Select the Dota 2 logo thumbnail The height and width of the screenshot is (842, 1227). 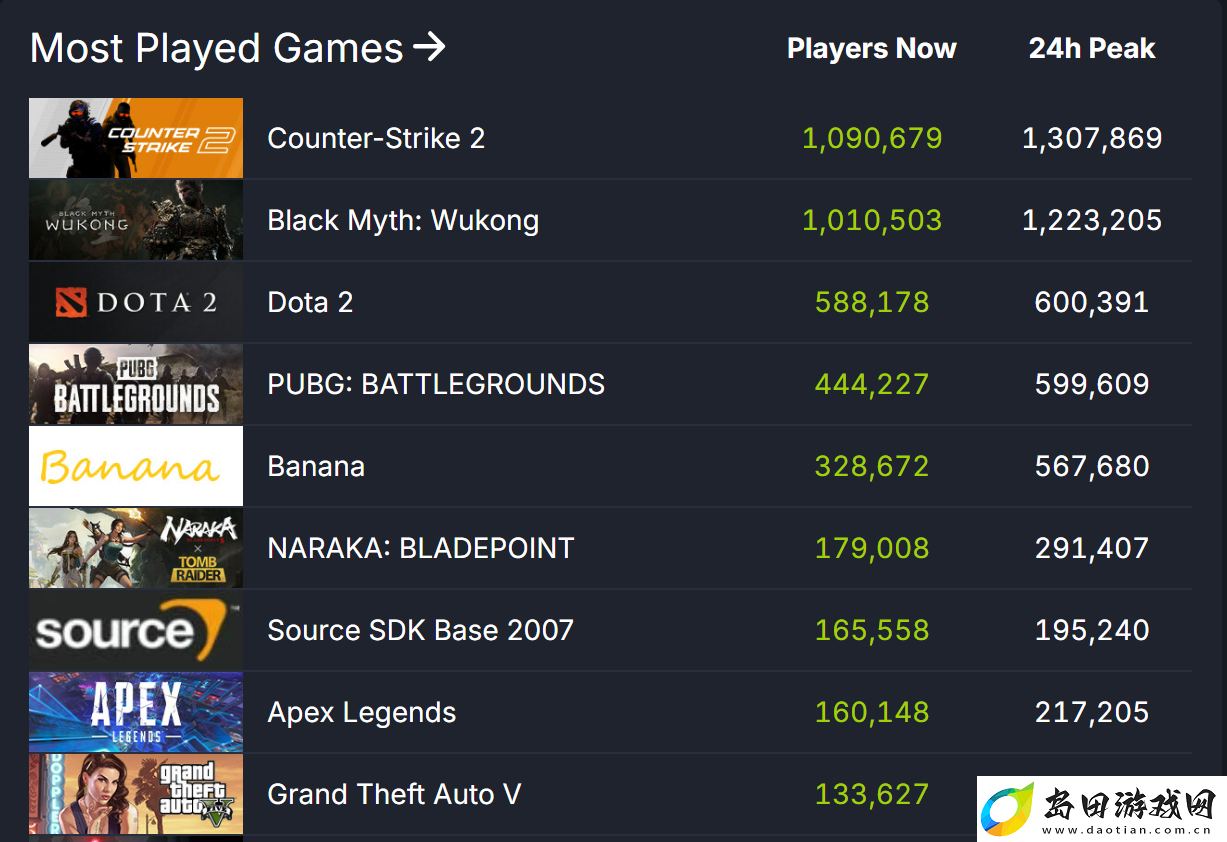pos(136,302)
